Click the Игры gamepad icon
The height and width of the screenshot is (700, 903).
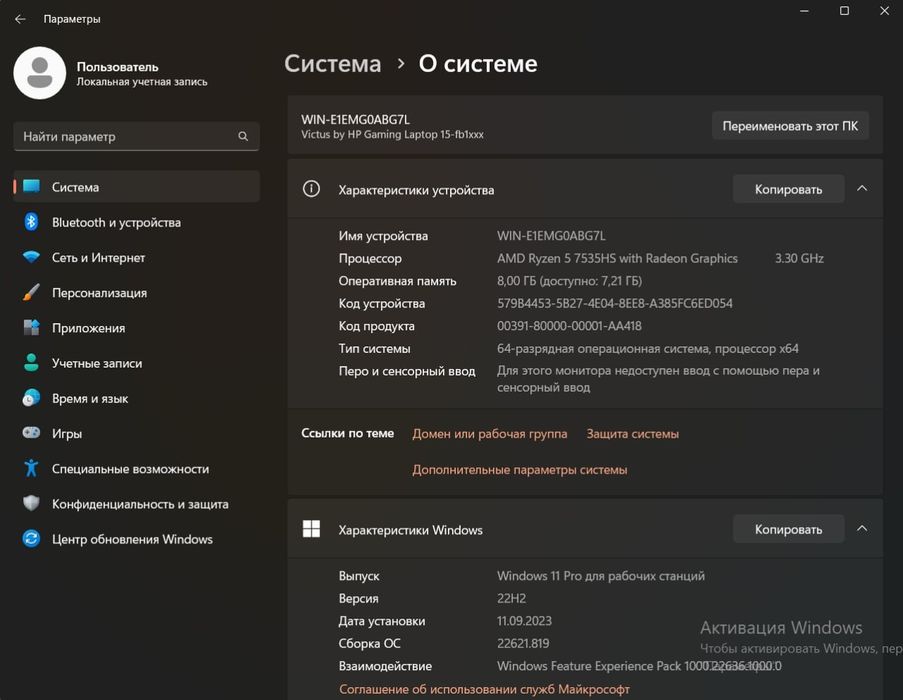click(31, 432)
